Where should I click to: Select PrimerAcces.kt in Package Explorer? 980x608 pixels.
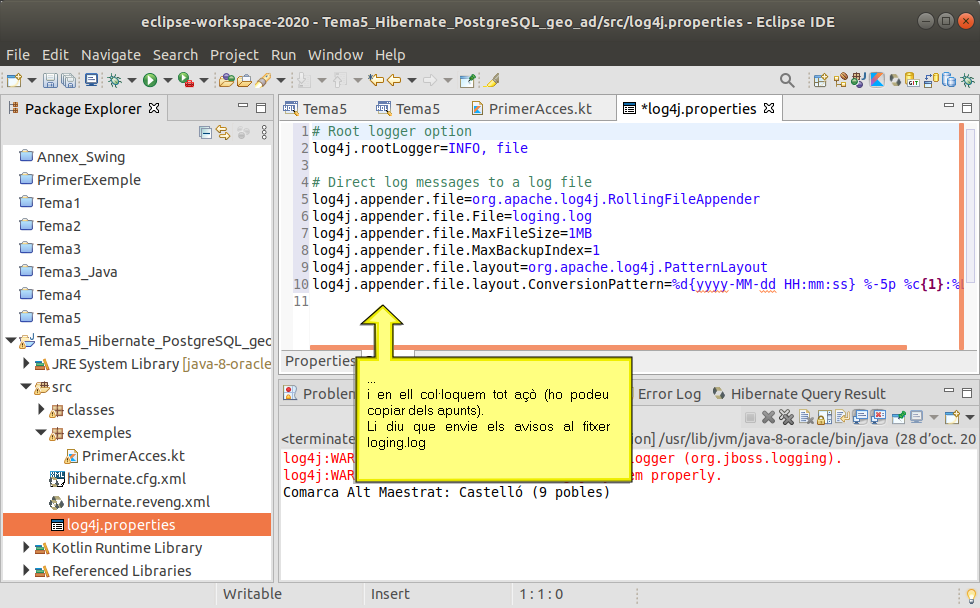124,456
